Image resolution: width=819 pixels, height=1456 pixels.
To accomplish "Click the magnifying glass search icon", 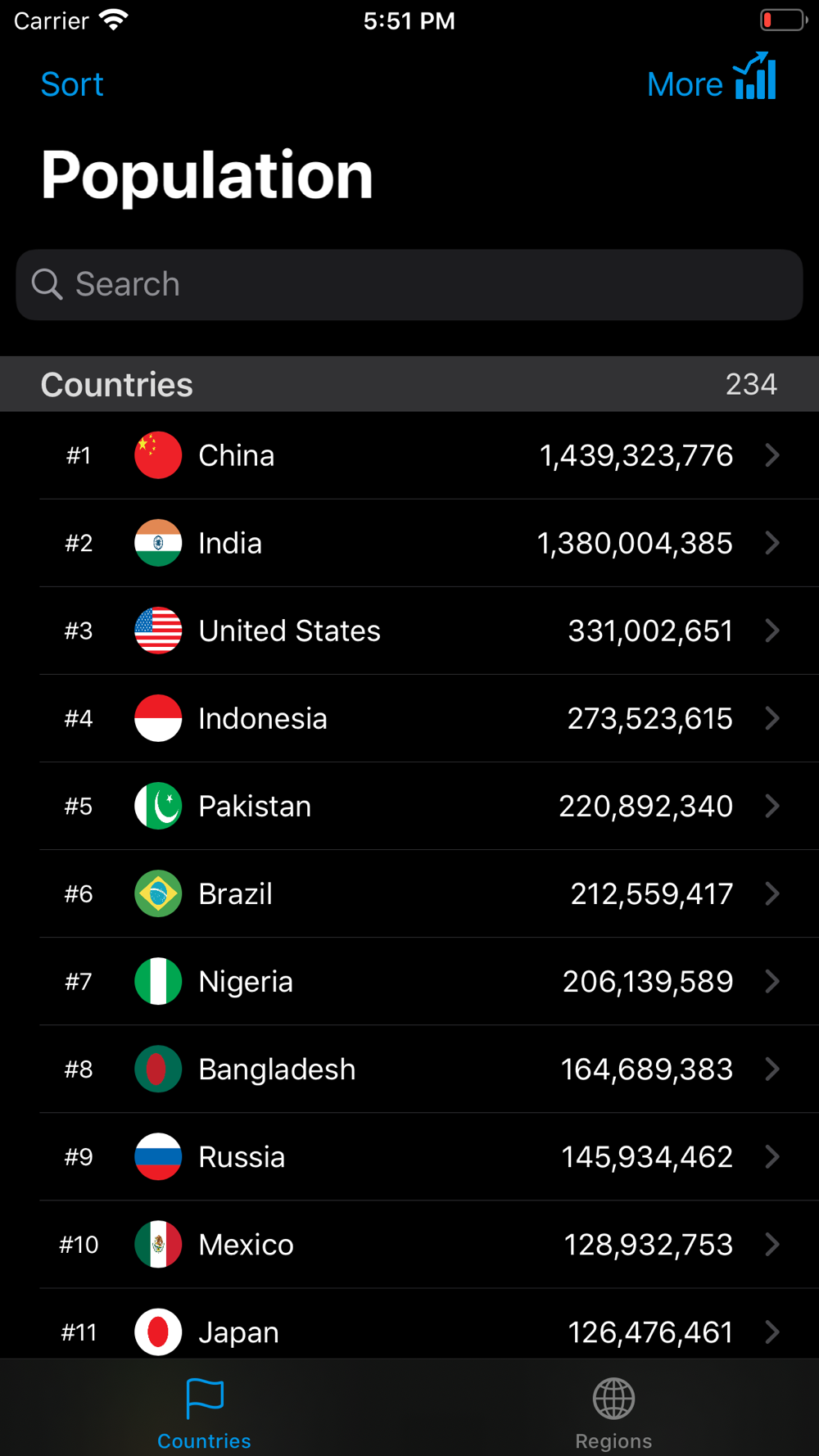I will coord(47,284).
